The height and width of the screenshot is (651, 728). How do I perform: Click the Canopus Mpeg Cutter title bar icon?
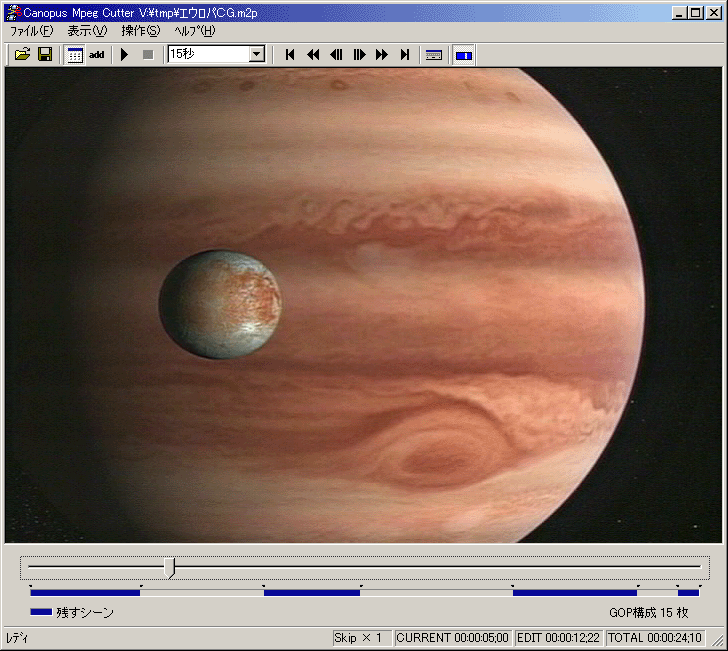(14, 13)
